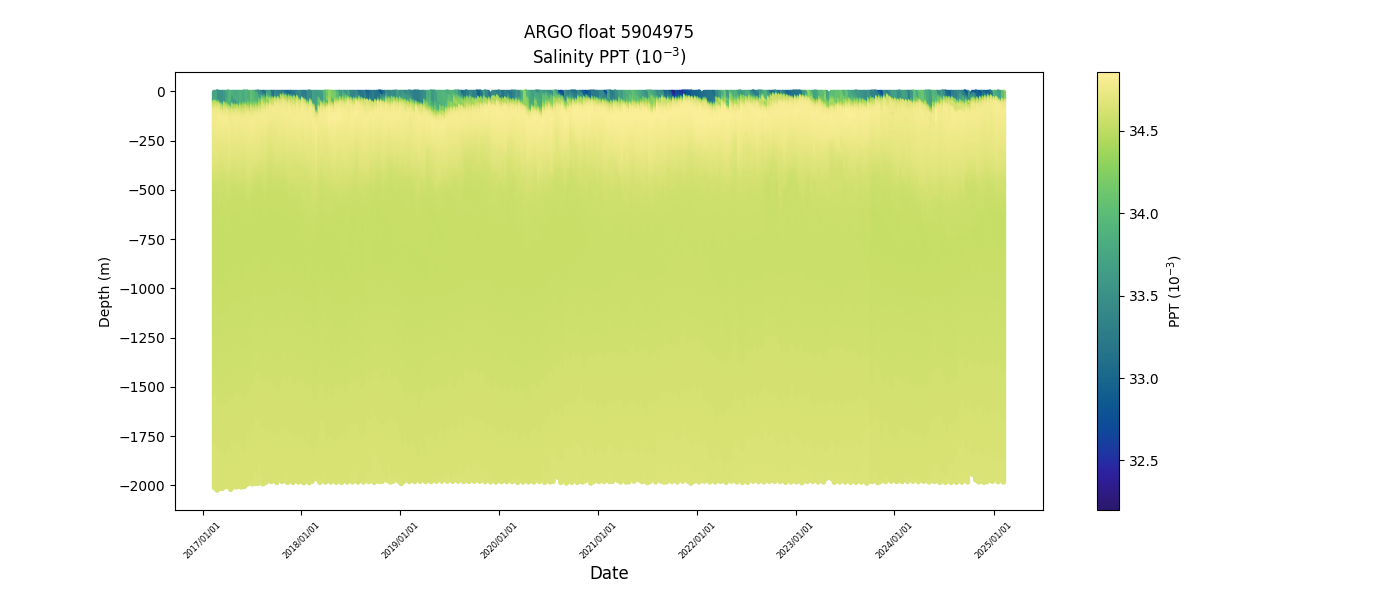
Task: Select the 2018/01/01 date tick label
Action: point(302,540)
